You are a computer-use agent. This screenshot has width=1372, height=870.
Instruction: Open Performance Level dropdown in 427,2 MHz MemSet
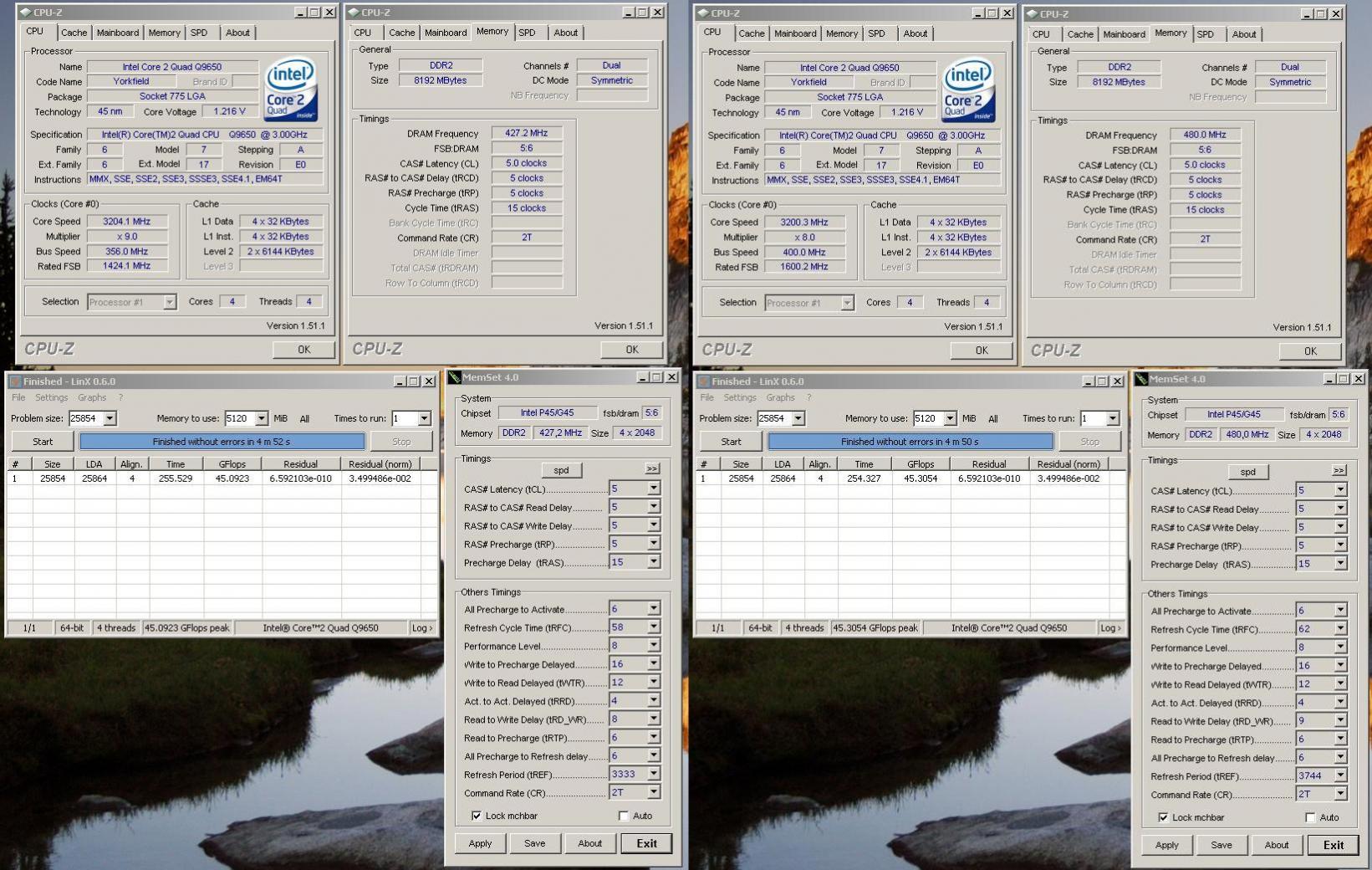654,645
